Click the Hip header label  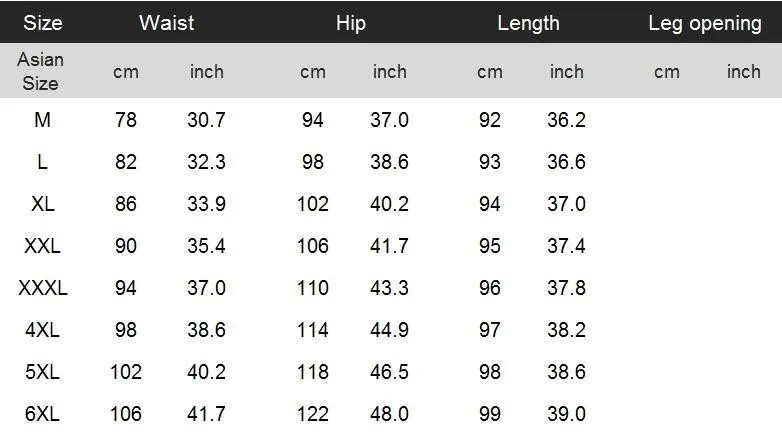tap(351, 23)
